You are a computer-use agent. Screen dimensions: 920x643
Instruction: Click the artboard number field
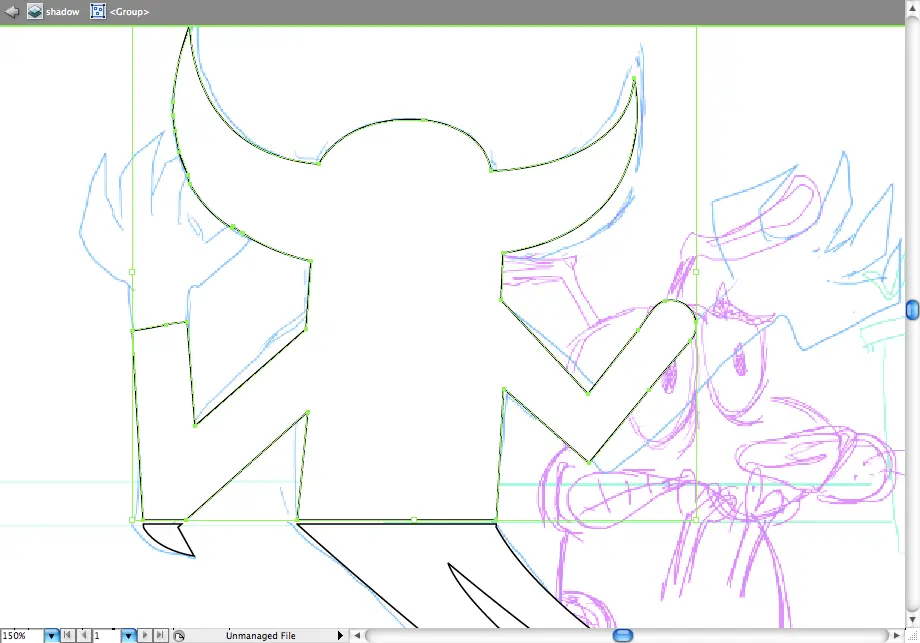tap(106, 636)
